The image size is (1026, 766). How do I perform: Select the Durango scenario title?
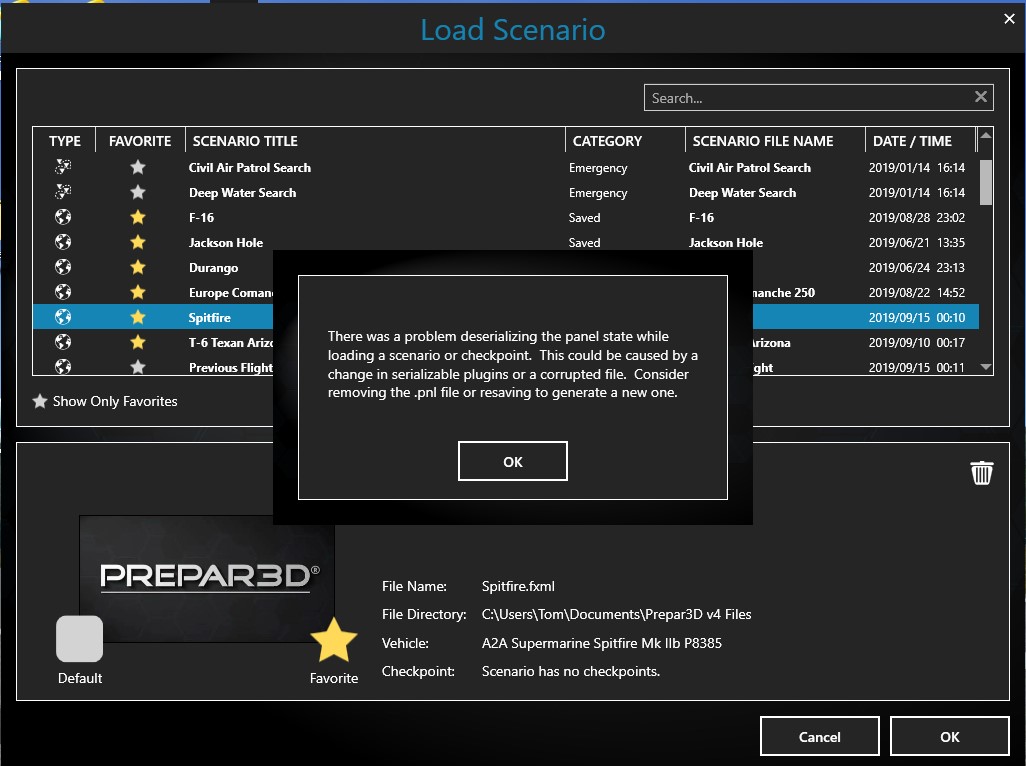(213, 268)
